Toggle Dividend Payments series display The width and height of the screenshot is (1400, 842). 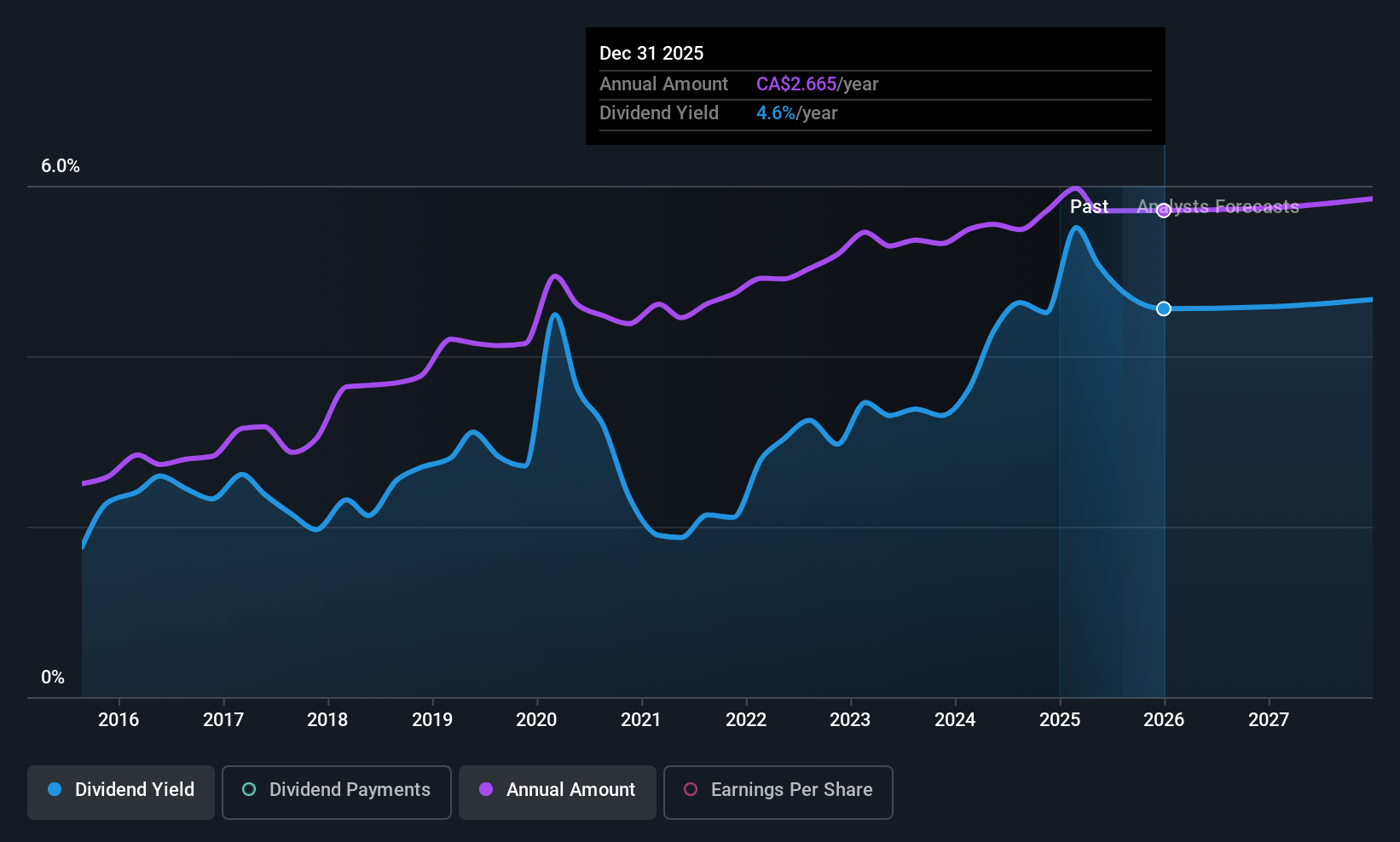[x=336, y=792]
